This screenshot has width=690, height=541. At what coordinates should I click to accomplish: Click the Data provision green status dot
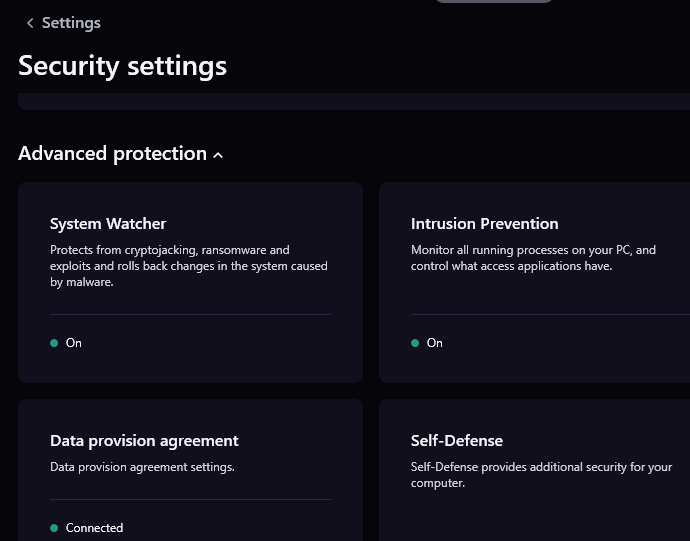54,528
